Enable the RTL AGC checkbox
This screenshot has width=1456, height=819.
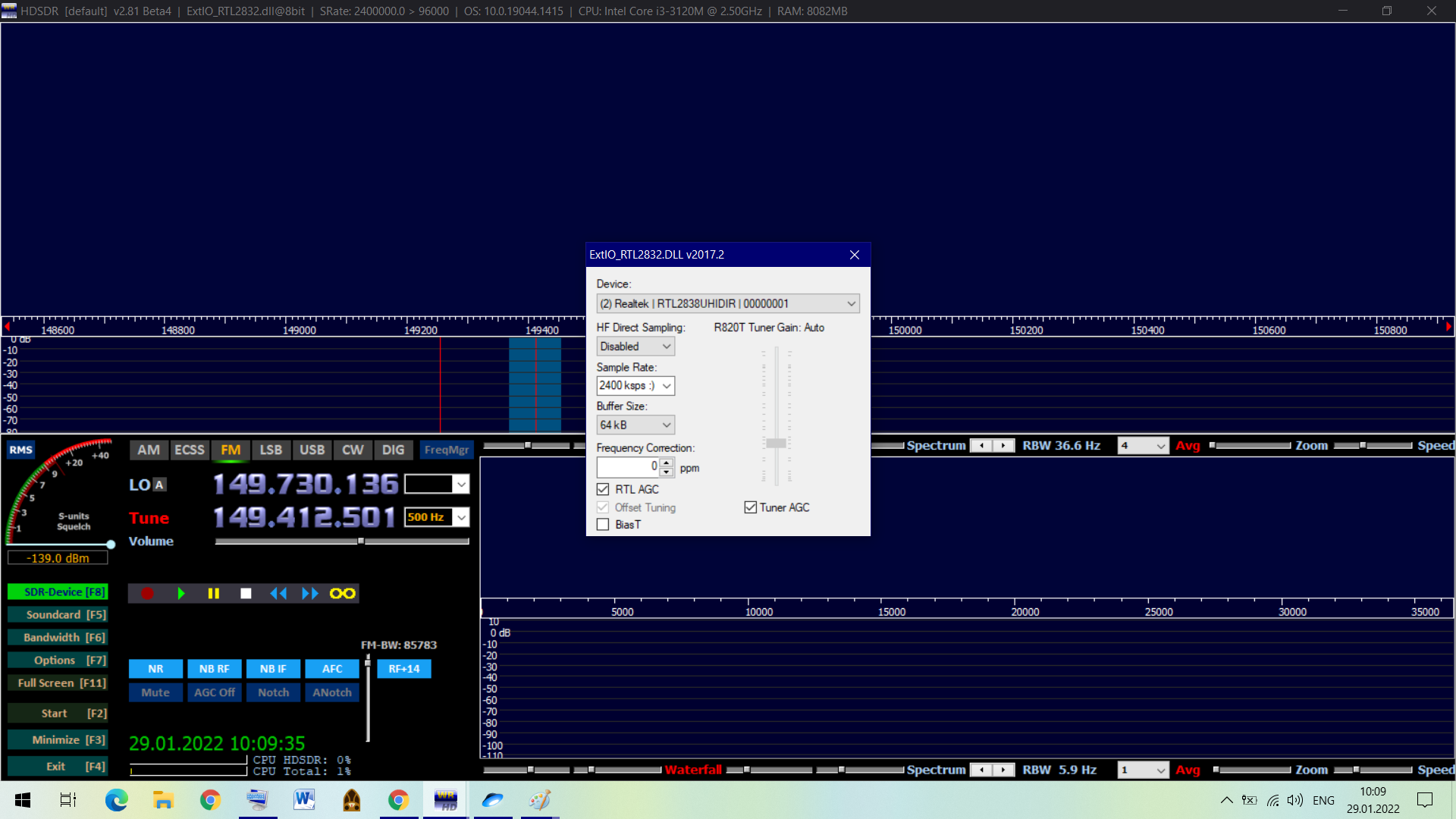pos(604,489)
